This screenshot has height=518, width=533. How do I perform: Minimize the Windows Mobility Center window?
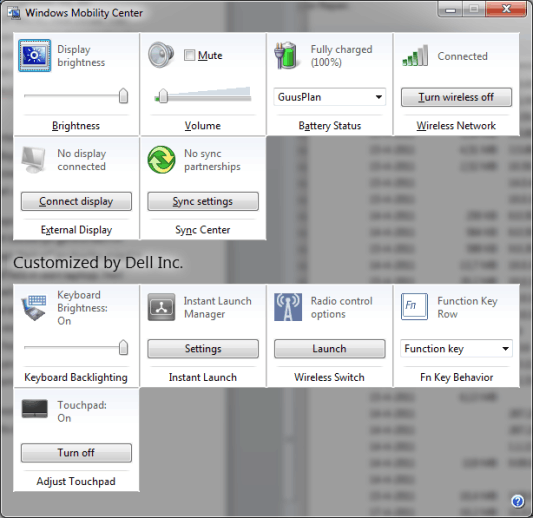[x=450, y=9]
